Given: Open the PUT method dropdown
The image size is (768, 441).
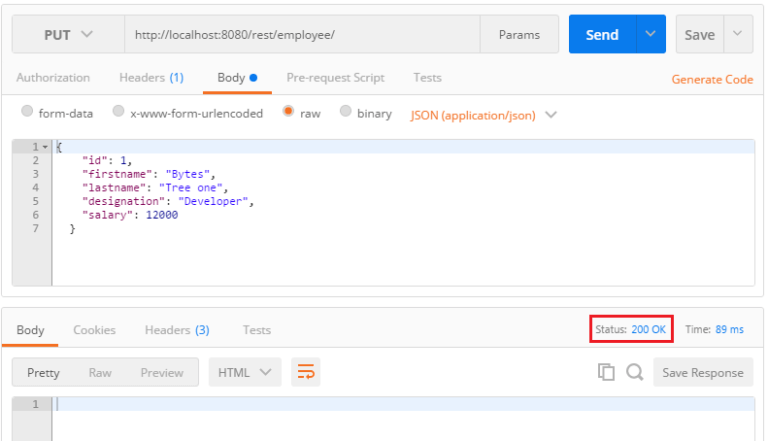Looking at the screenshot, I should [x=68, y=34].
